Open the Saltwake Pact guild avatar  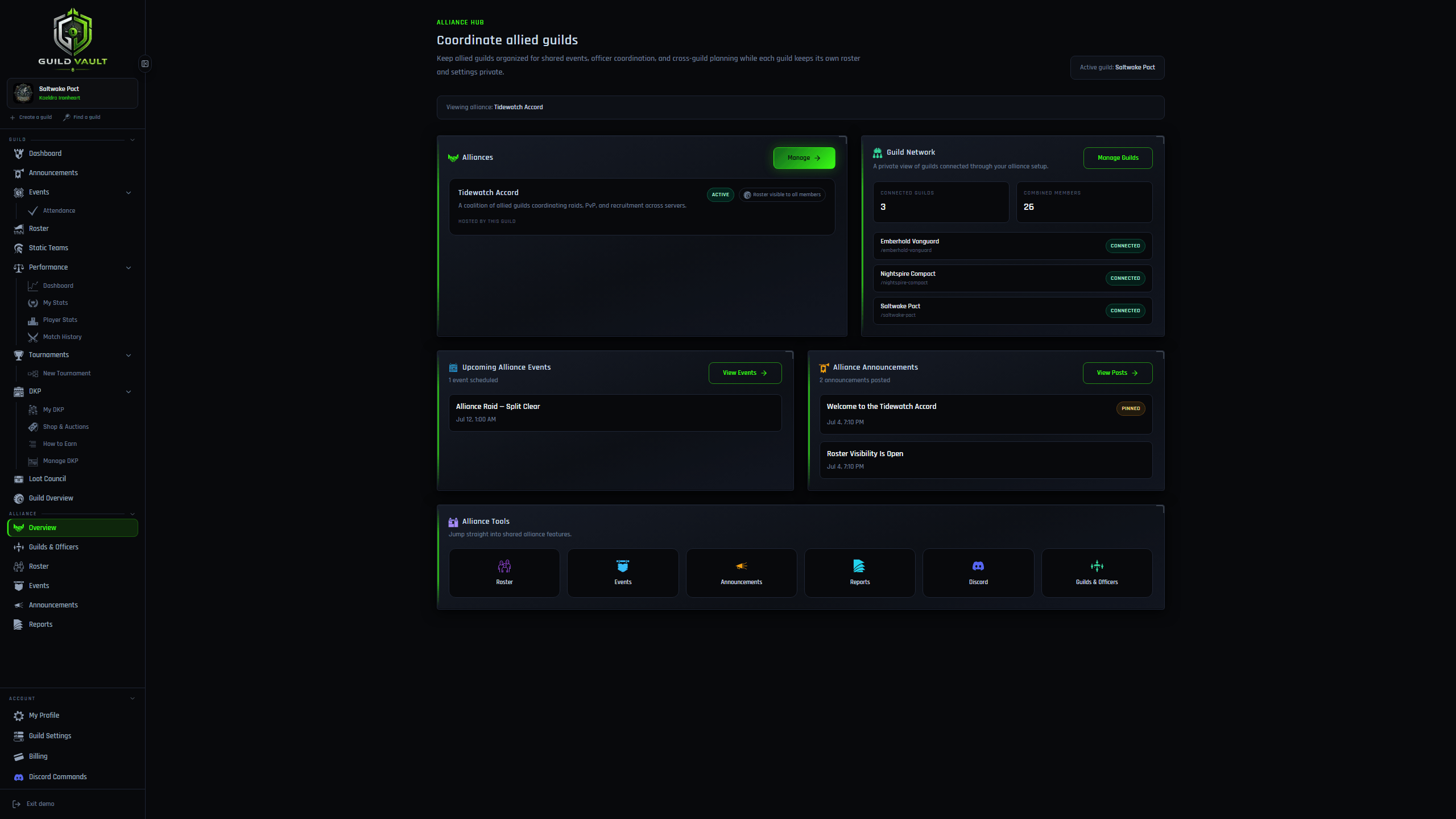click(23, 93)
